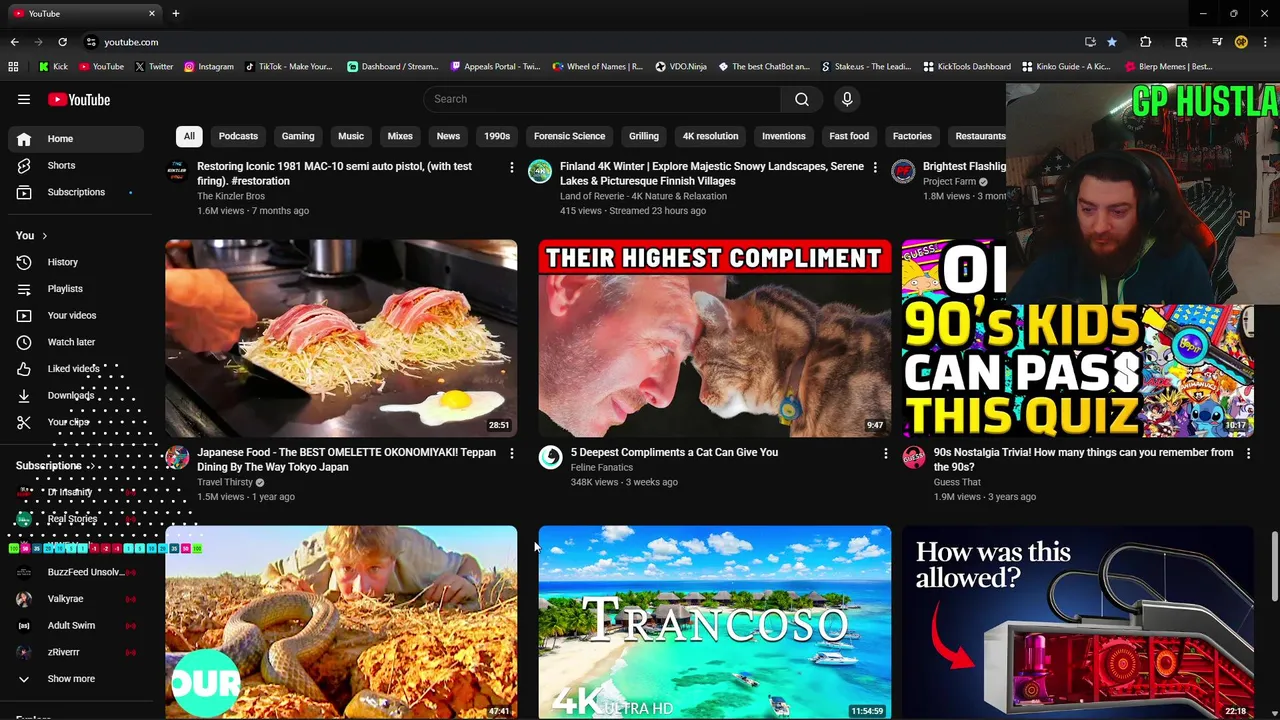Image resolution: width=1280 pixels, height=720 pixels.
Task: Select the Music filter chip
Action: [x=351, y=136]
